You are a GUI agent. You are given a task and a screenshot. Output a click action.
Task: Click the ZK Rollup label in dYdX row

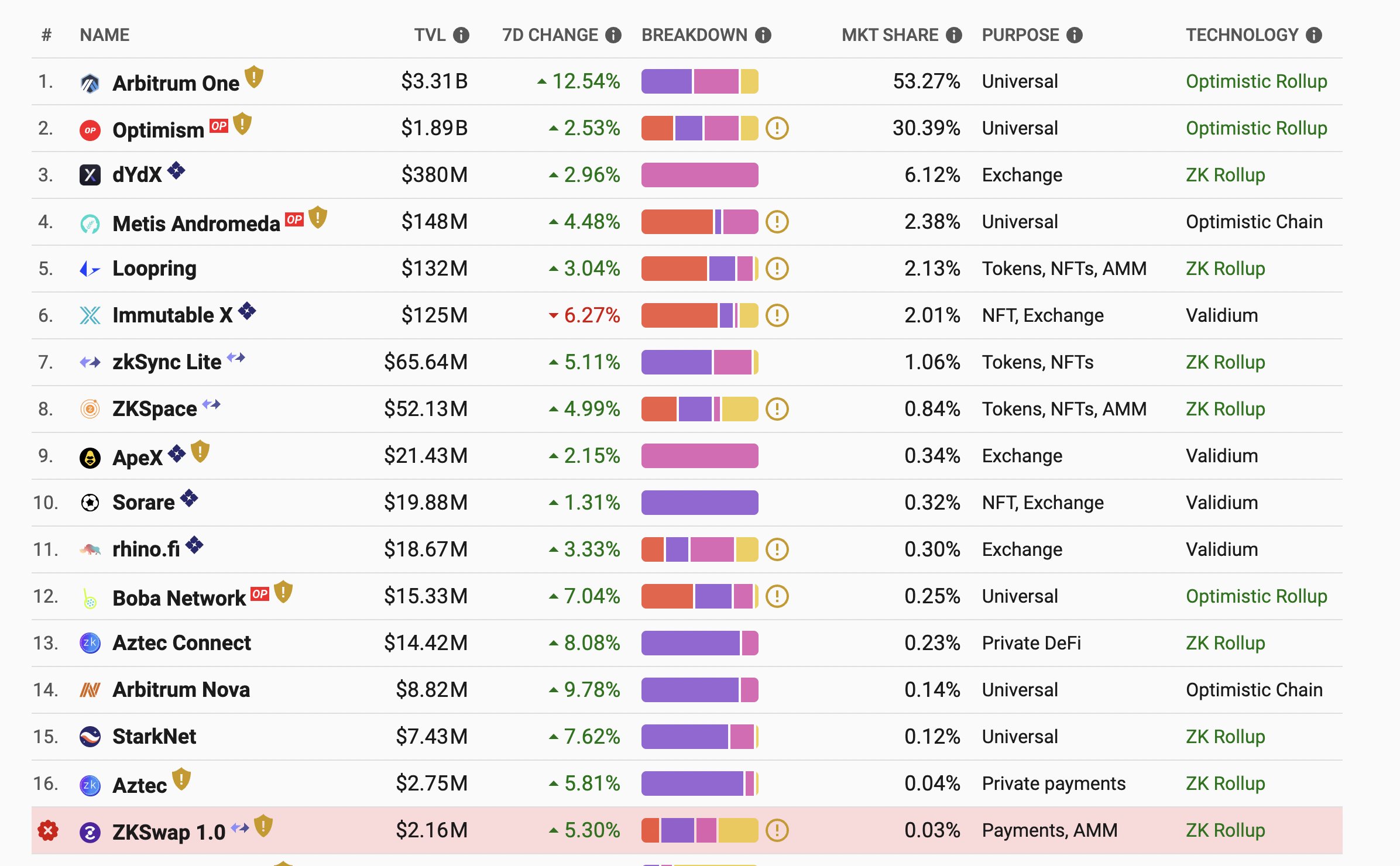click(1226, 175)
